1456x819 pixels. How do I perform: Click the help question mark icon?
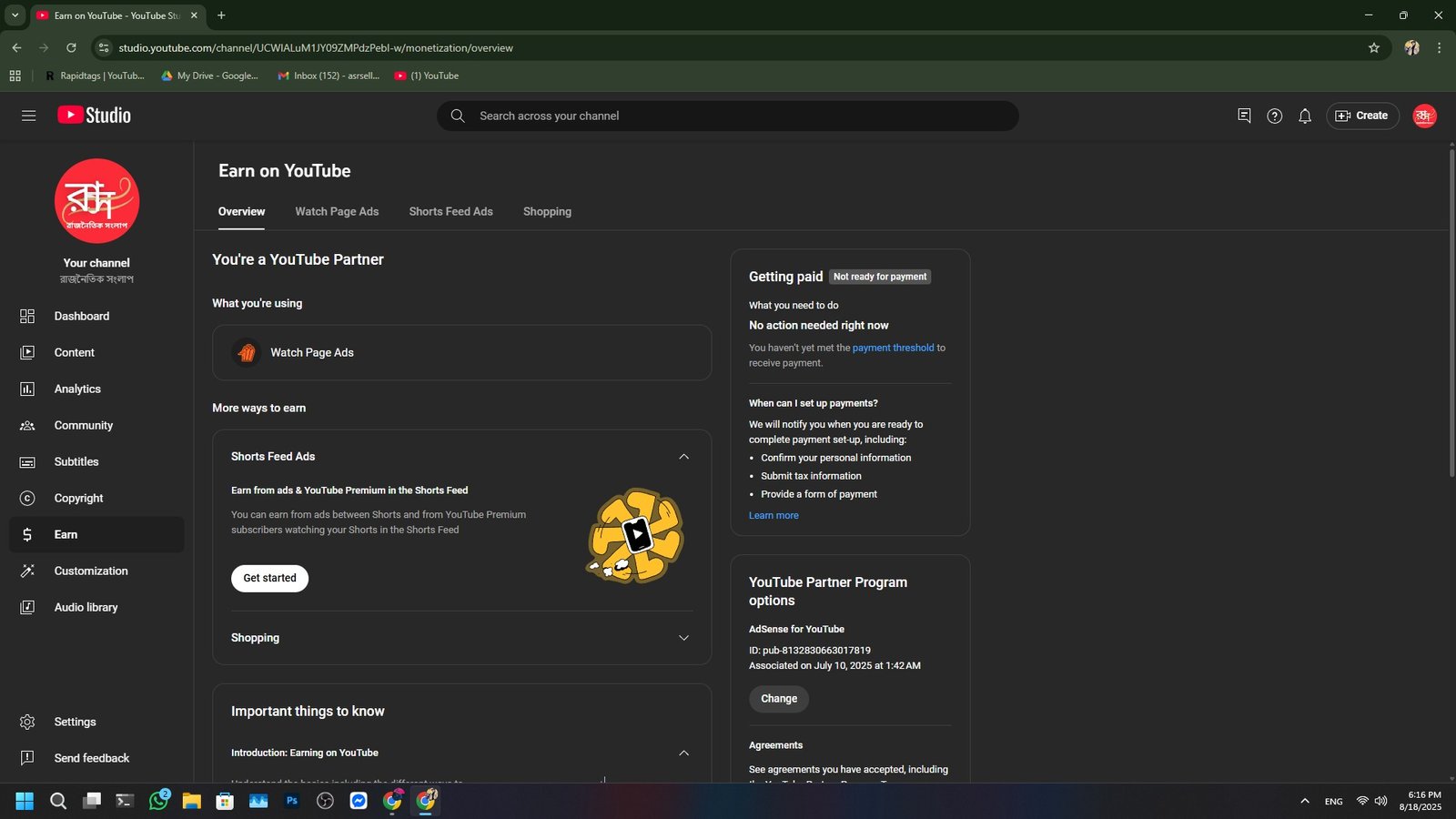[1274, 116]
